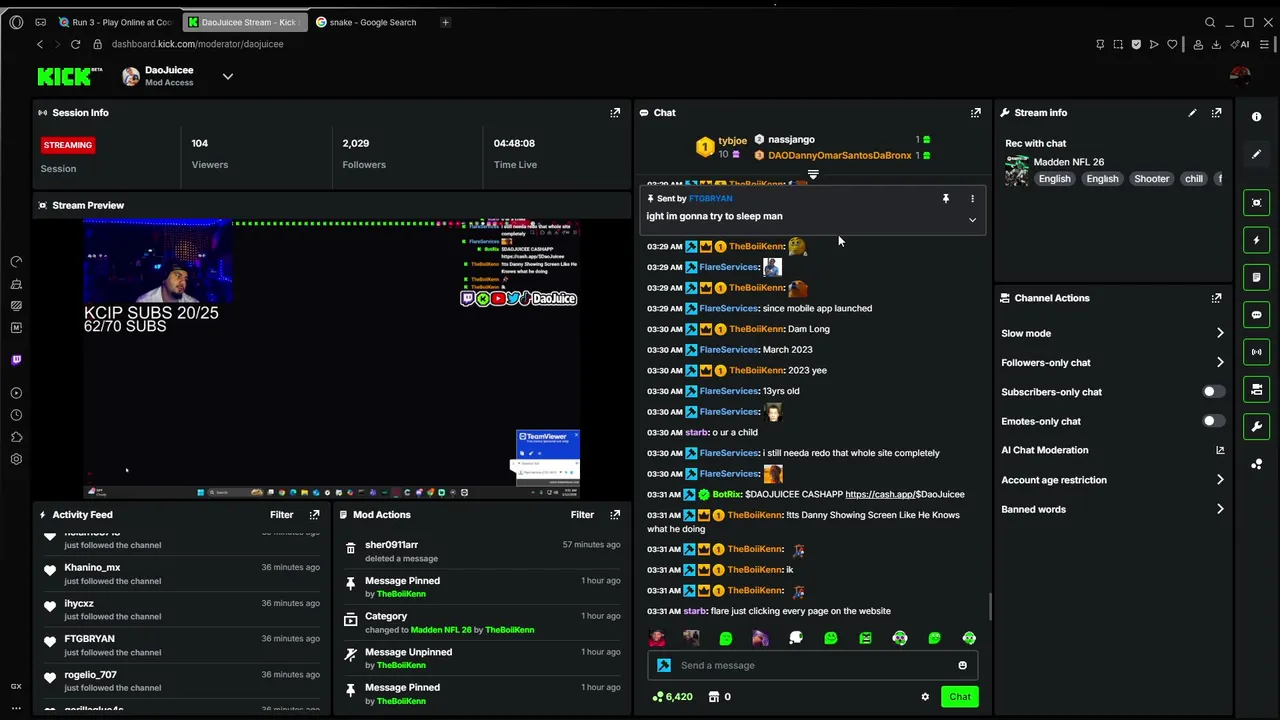Insert the white thinking cloud emote

pos(796,638)
